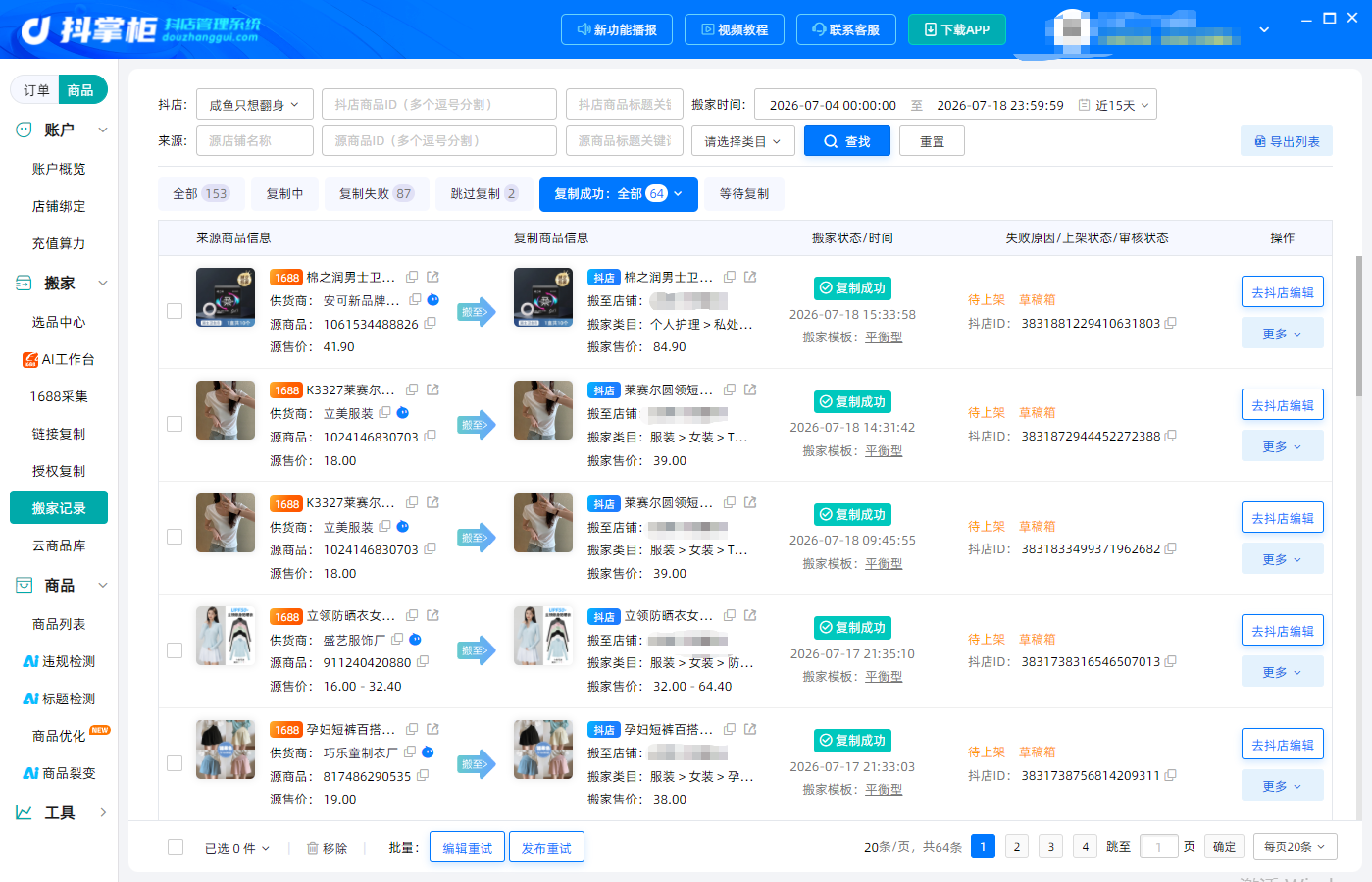1372x882 pixels.
Task: Copy 抖店ID 3831872944452272388
Action: (1170, 436)
